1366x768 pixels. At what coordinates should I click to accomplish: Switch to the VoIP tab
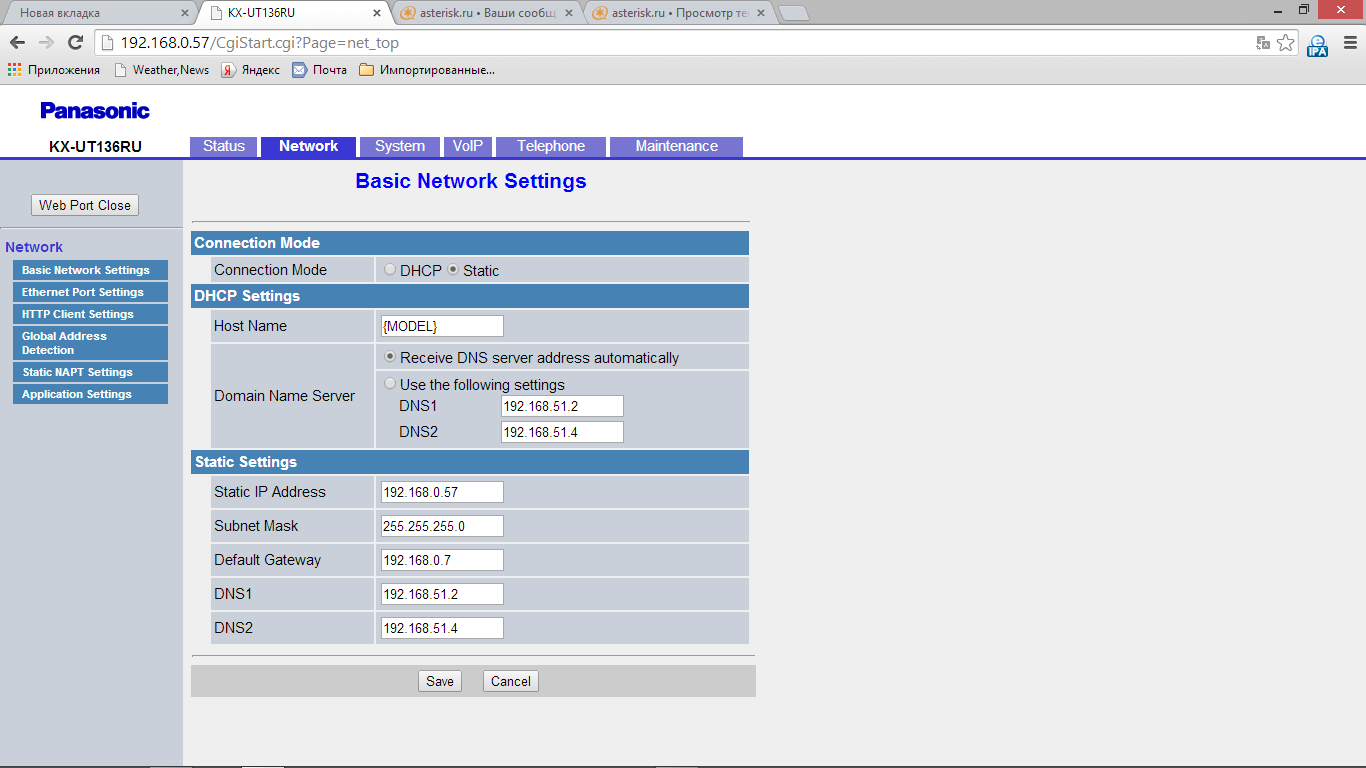click(x=467, y=146)
